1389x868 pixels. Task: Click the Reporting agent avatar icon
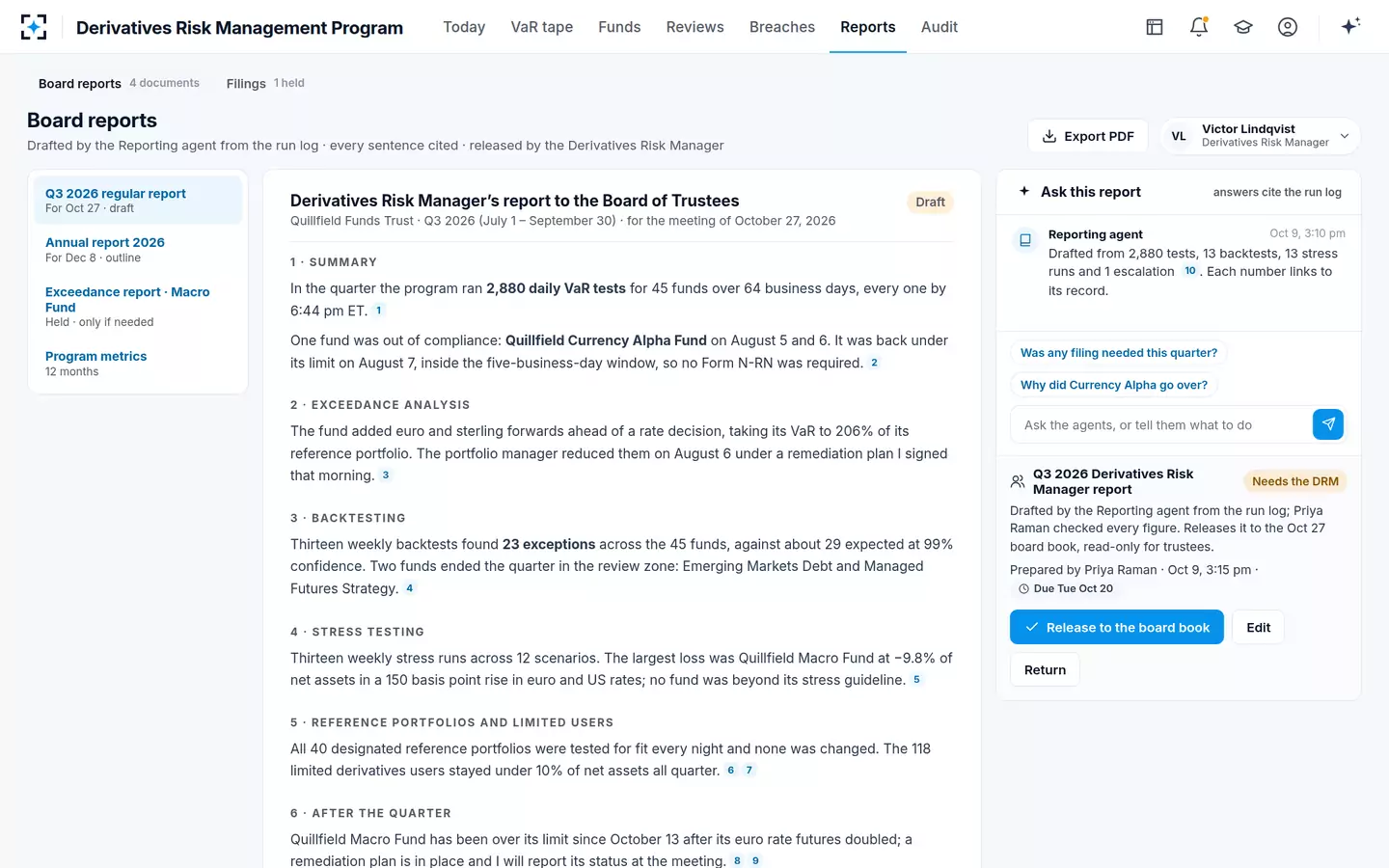1025,239
